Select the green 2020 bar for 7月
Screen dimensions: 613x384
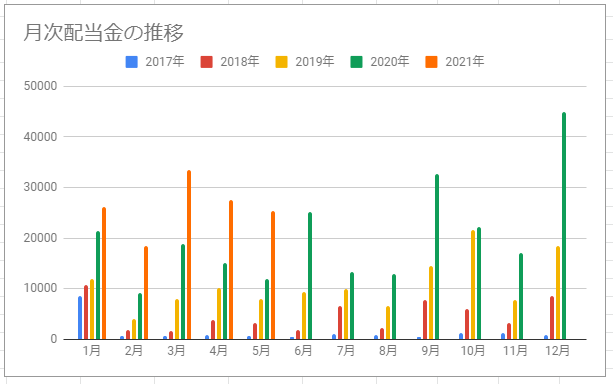[352, 306]
